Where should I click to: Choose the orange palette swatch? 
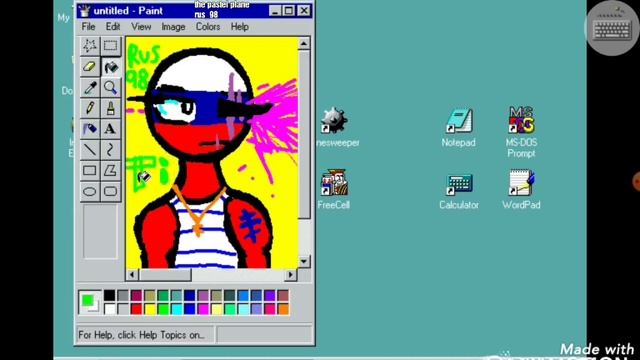point(283,309)
